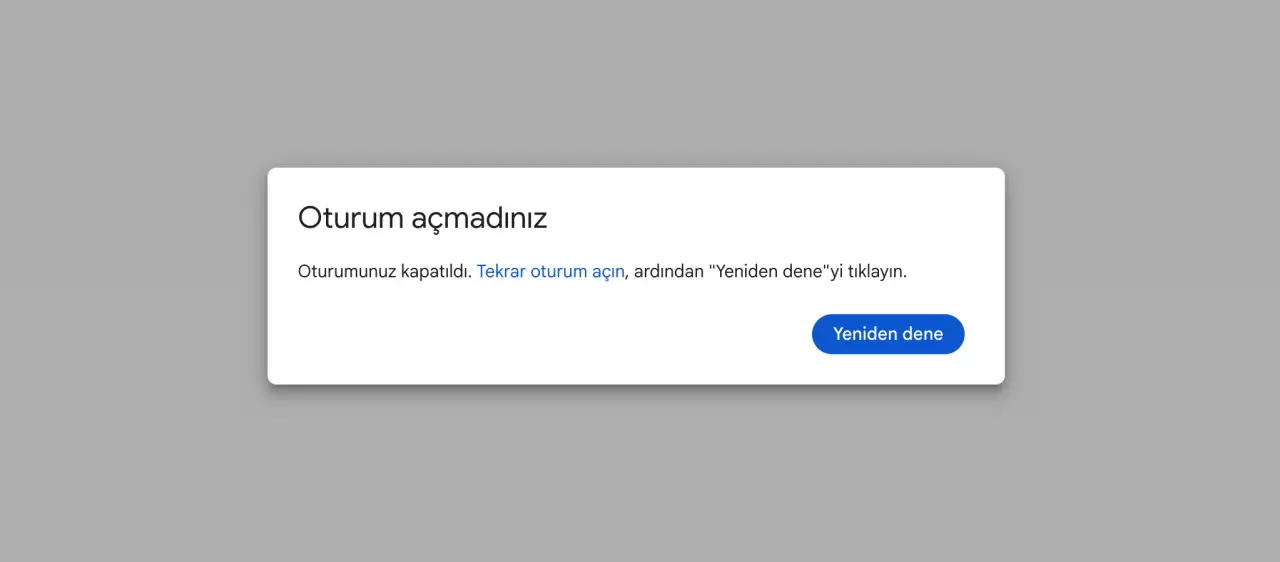Click the word "açmadınız" in the heading
The height and width of the screenshot is (562, 1280).
click(480, 218)
